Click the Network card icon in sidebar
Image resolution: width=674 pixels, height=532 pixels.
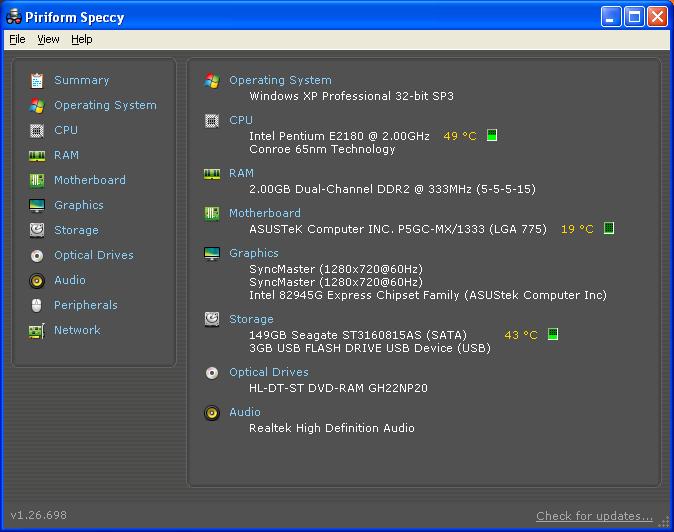37,331
